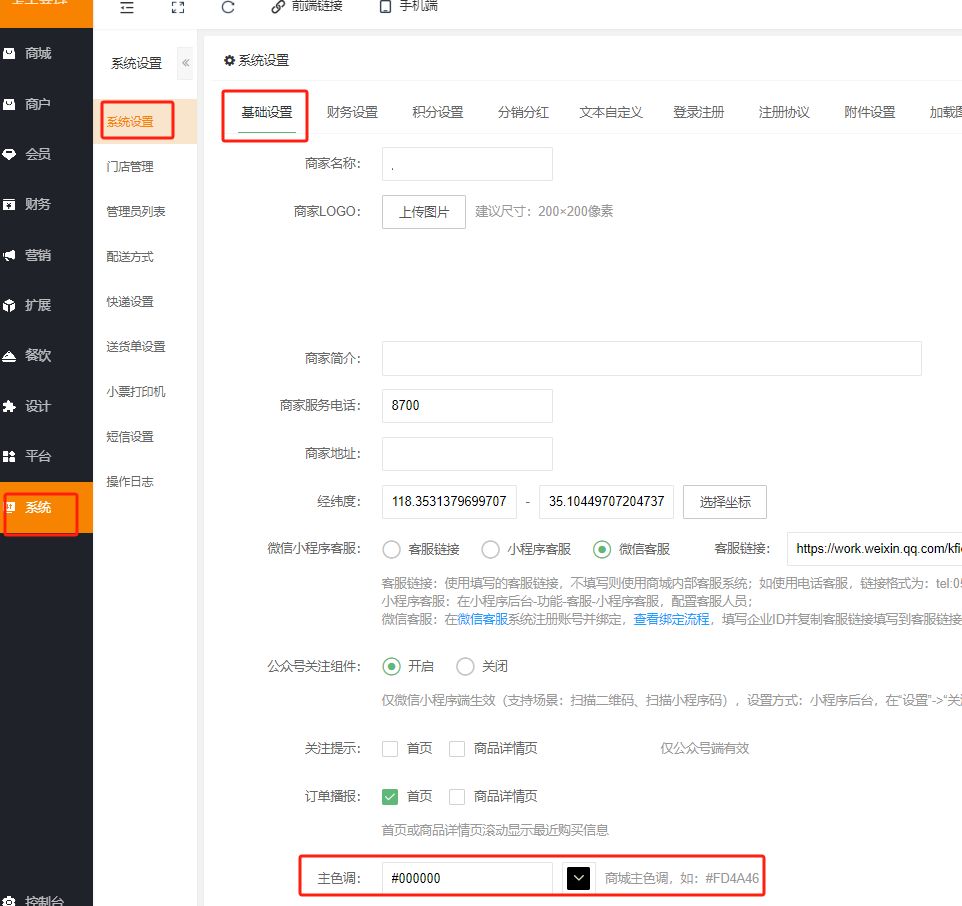
Task: Collapse the 系统设置 submenu panel
Action: click(185, 63)
